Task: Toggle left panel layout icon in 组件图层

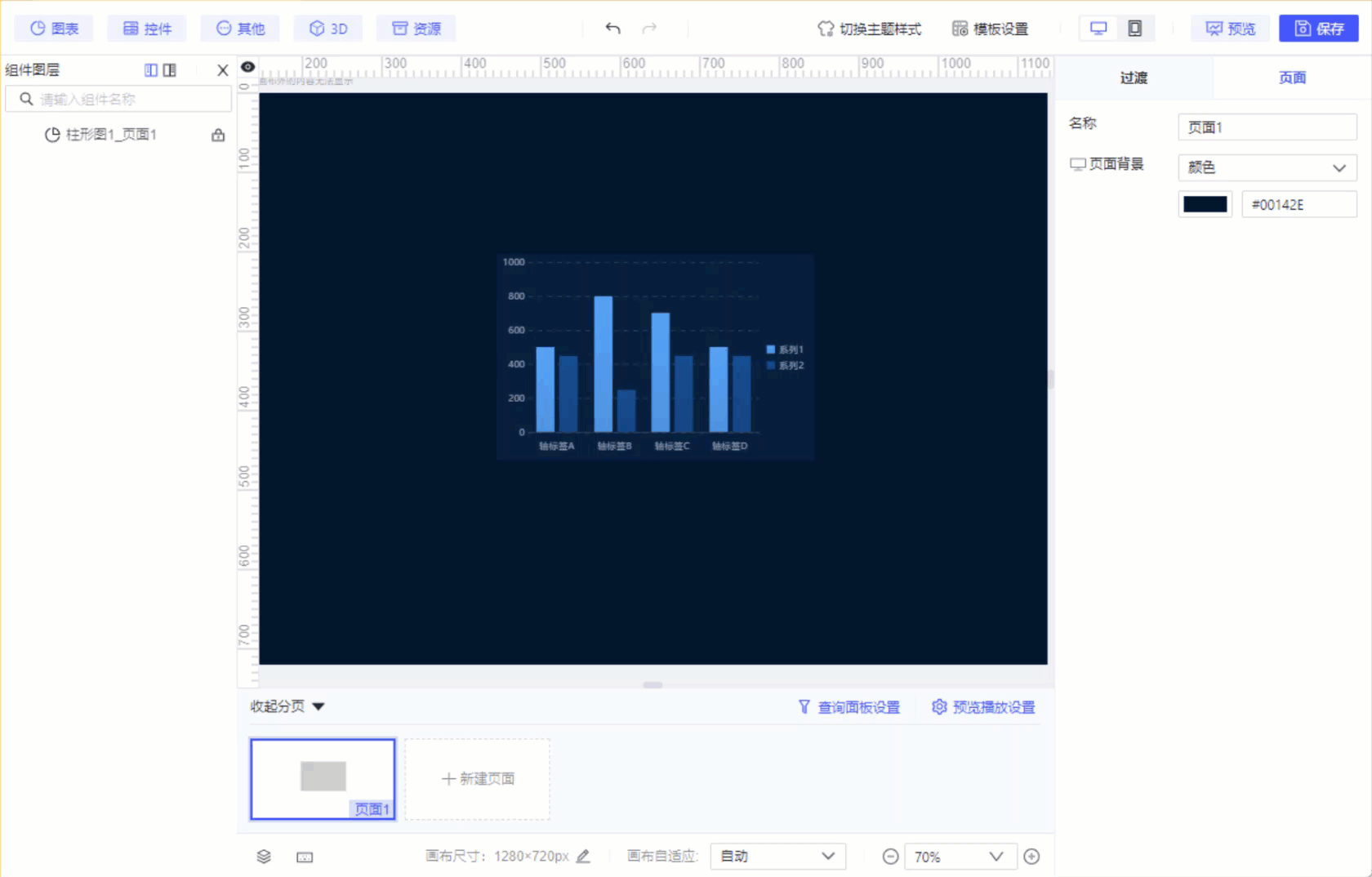Action: (151, 70)
